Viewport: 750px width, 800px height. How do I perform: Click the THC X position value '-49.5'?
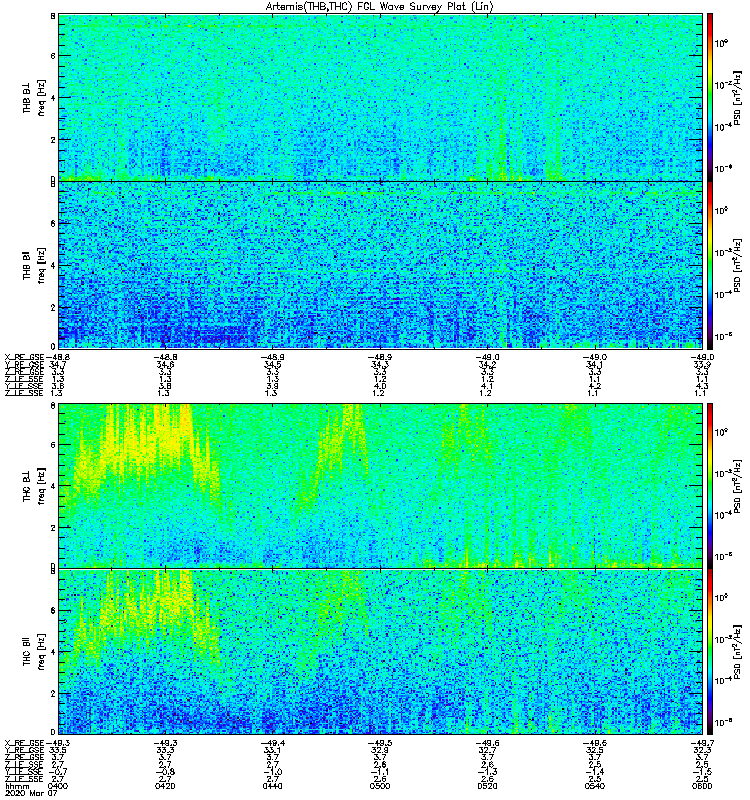[x=380, y=743]
